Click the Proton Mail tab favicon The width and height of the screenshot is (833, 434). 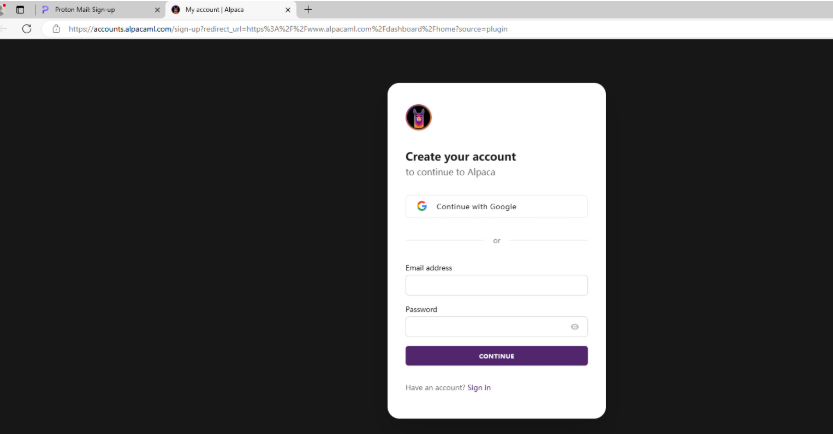tap(45, 10)
